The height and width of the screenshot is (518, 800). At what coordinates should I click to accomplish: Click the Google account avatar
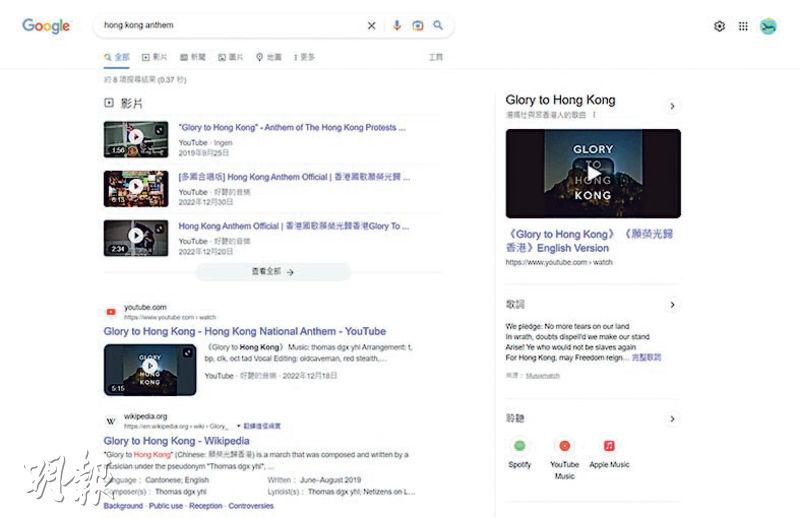click(x=768, y=26)
